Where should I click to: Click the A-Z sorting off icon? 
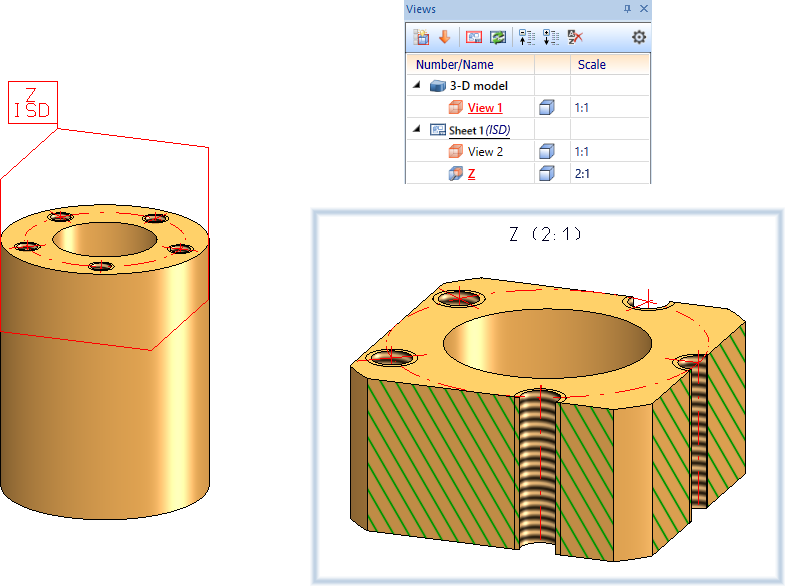tap(575, 37)
